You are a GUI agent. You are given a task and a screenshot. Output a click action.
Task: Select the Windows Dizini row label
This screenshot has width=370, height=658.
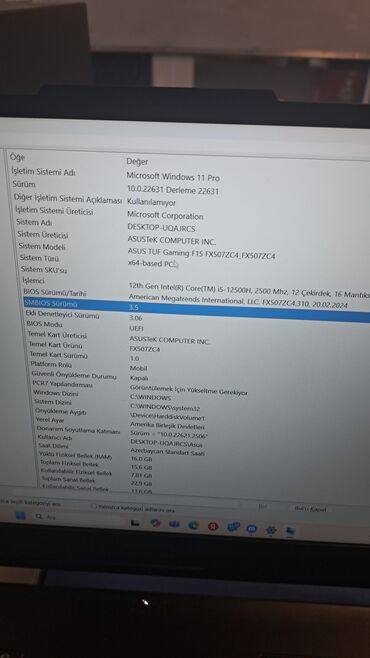pos(56,393)
